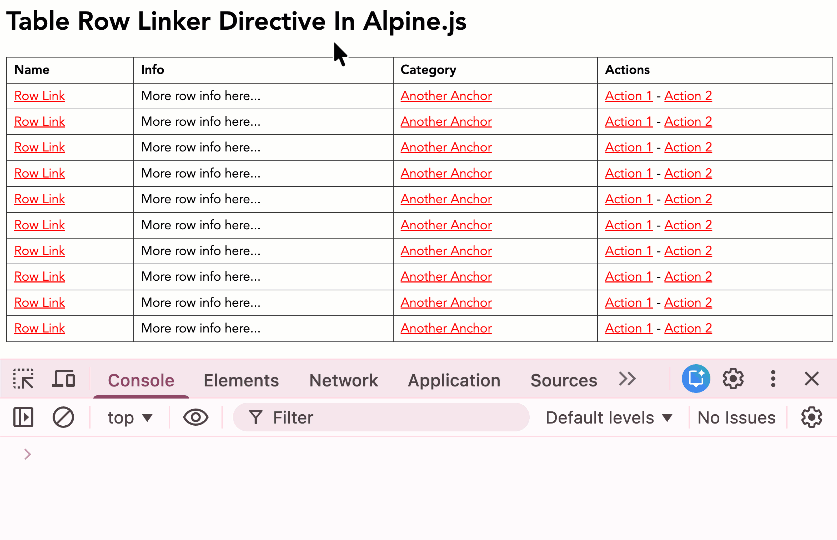Image resolution: width=837 pixels, height=540 pixels.
Task: Open Row Link in the fifth table row
Action: tap(40, 199)
